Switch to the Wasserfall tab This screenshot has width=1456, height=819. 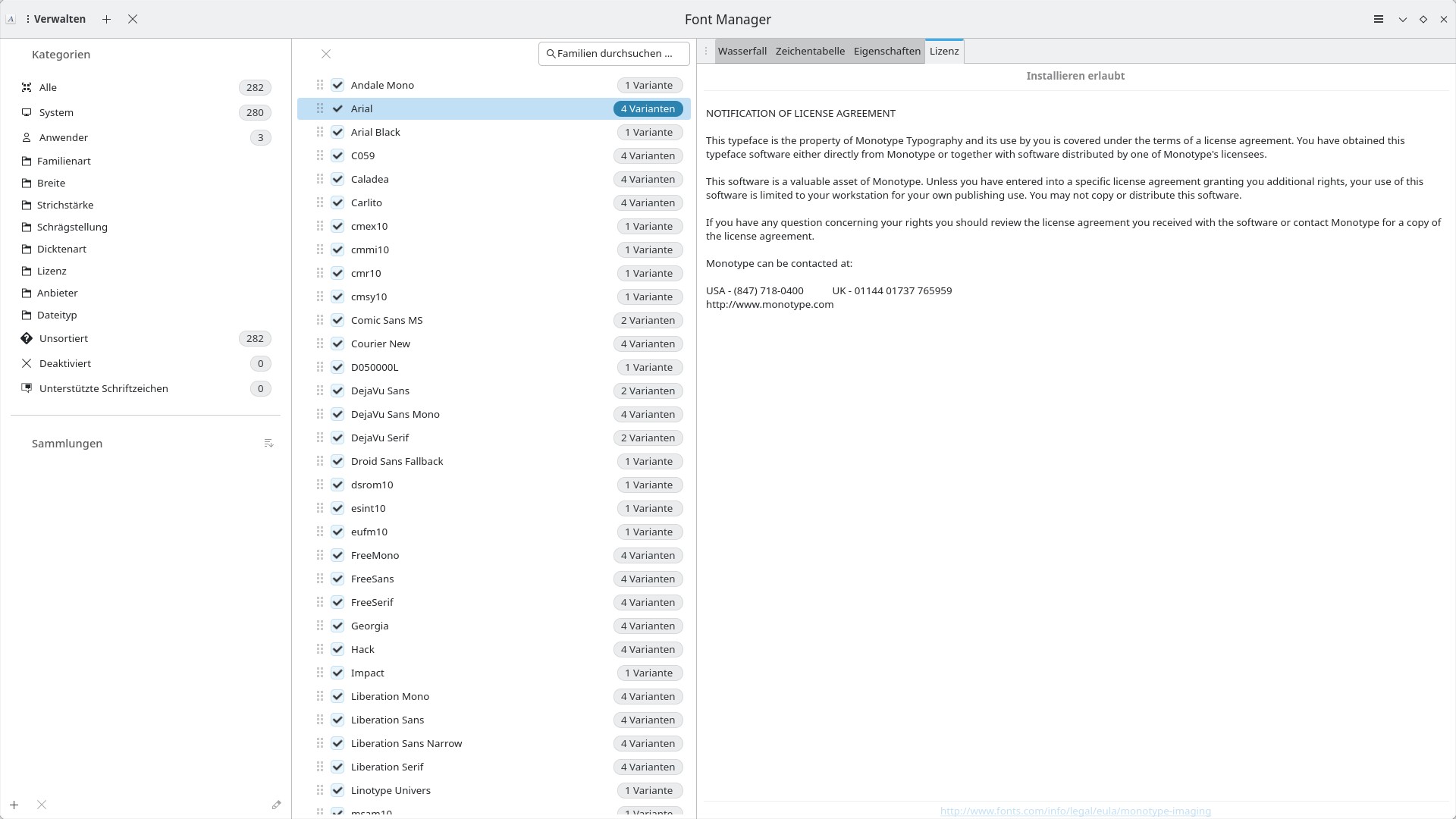pos(742,51)
